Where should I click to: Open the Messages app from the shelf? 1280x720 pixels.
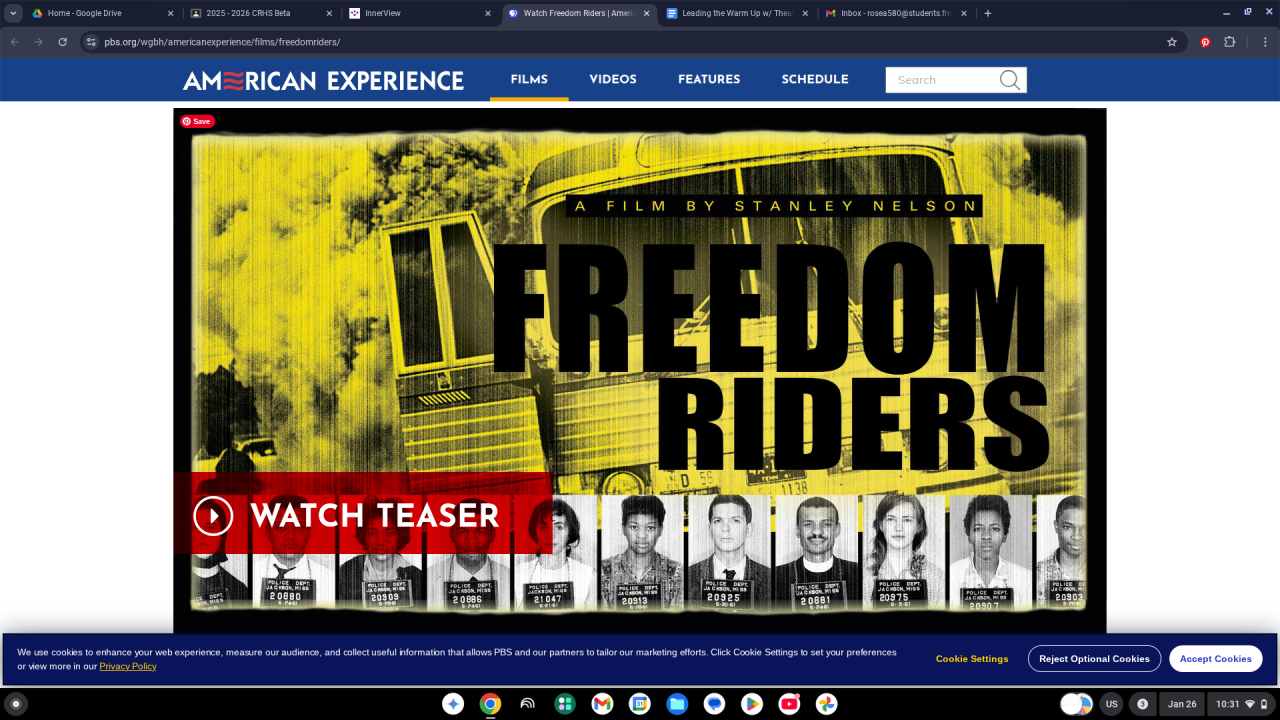714,704
